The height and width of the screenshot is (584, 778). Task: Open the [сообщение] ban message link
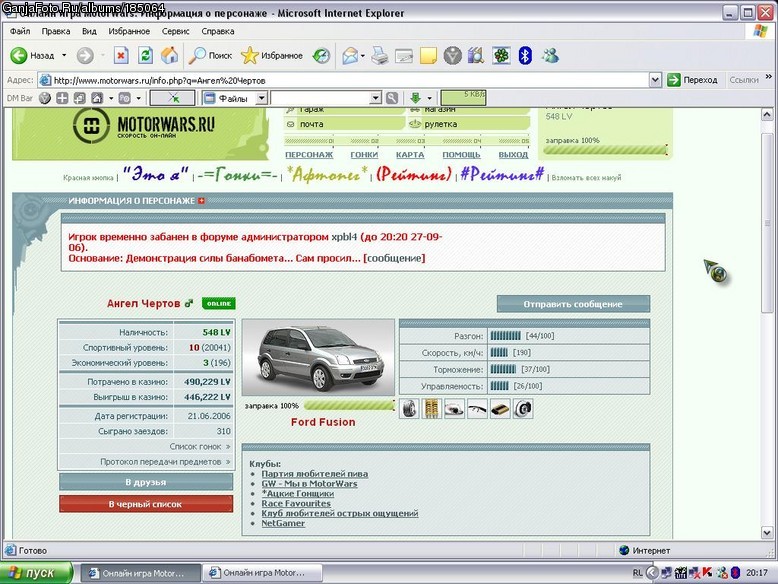pos(394,258)
